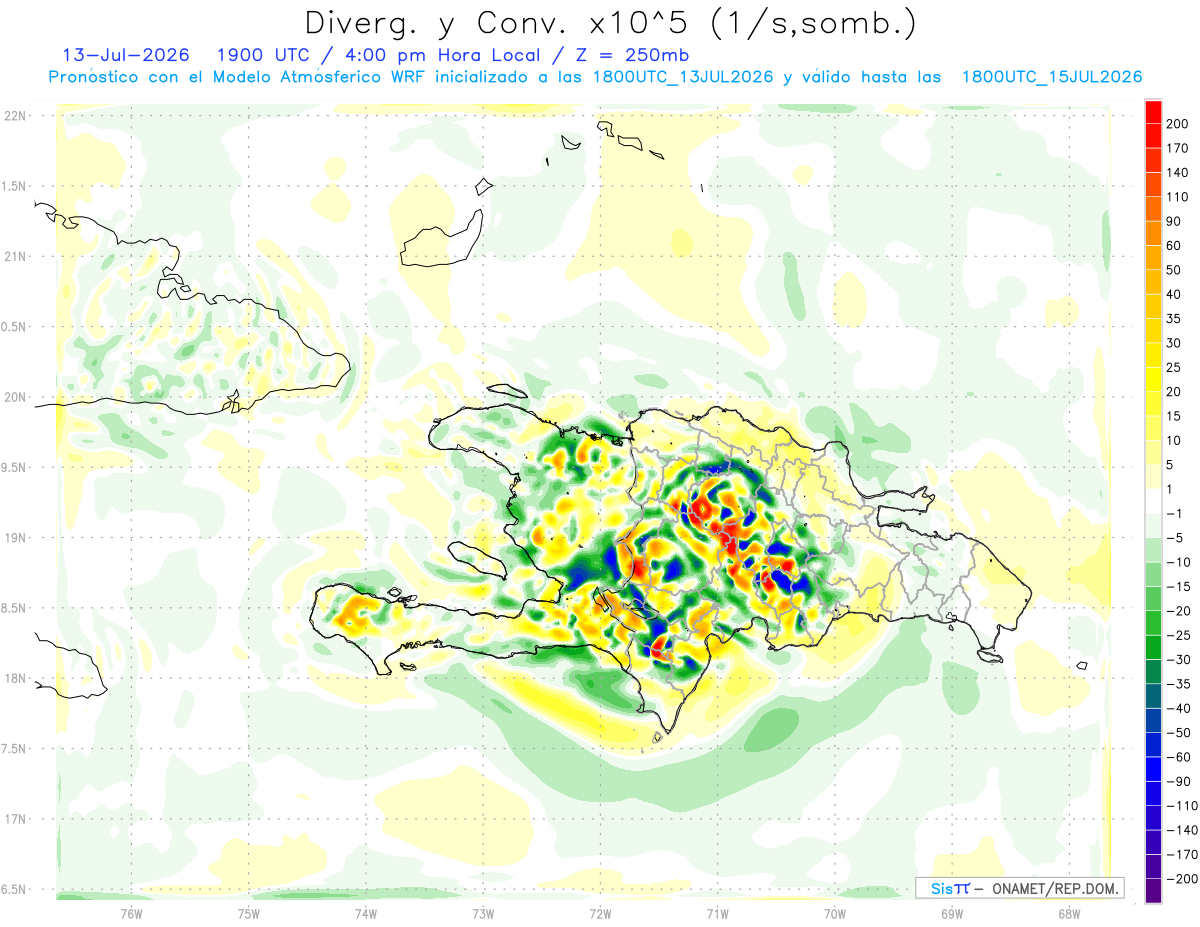Image resolution: width=1200 pixels, height=927 pixels.
Task: Click the positive '35' colorbar value
Action: (x=1174, y=318)
